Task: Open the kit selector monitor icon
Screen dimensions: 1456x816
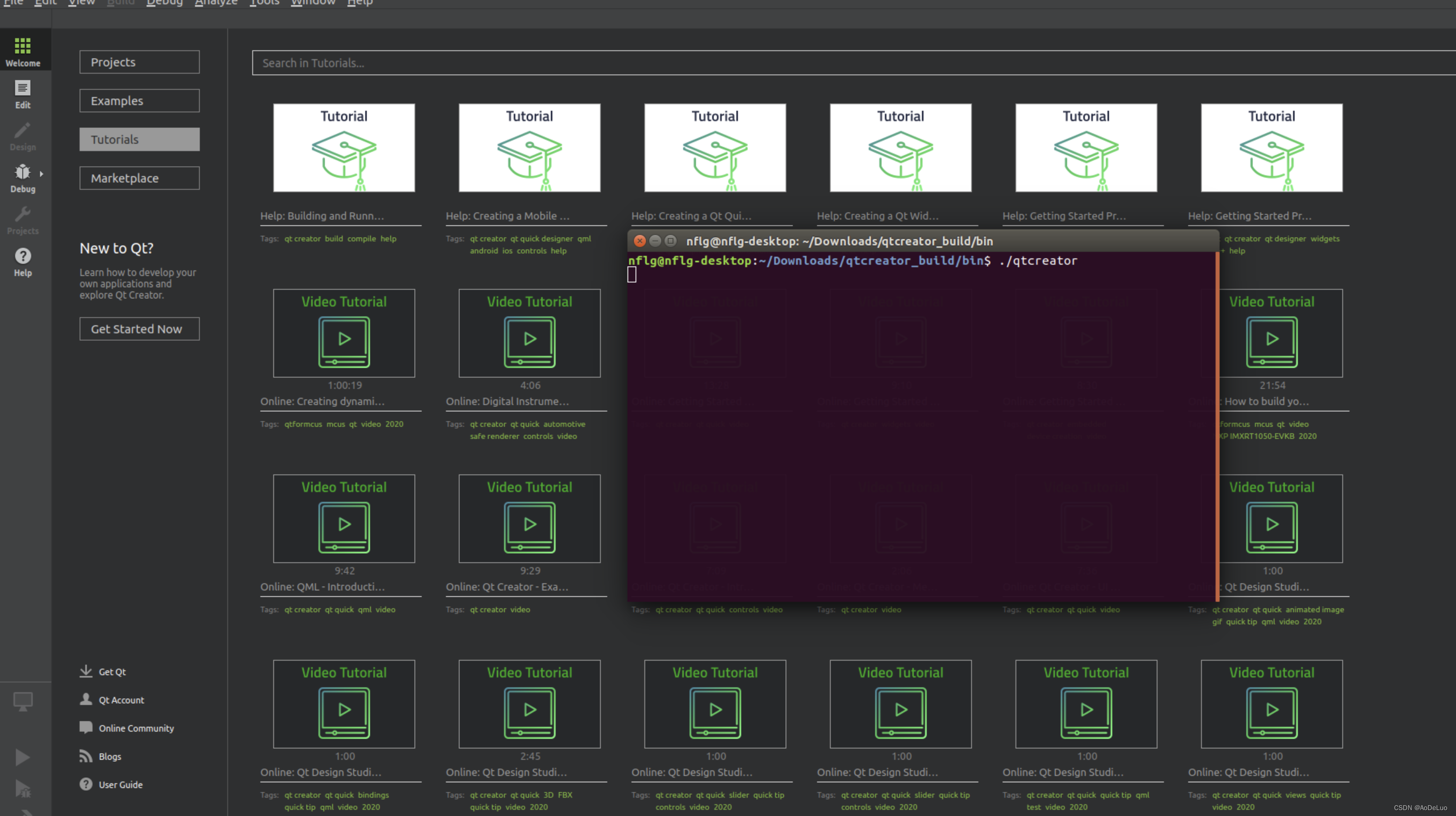Action: point(23,701)
